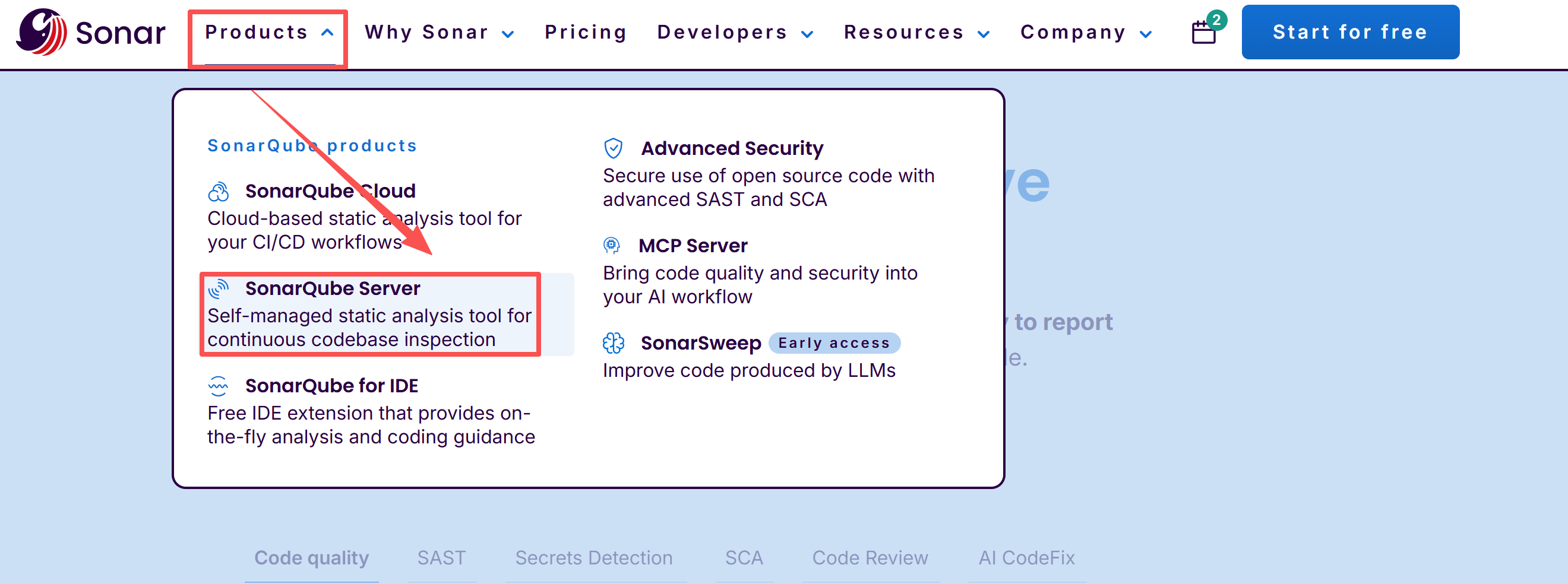
Task: Click 'Self-managed static analysis tool' description
Action: point(369,327)
